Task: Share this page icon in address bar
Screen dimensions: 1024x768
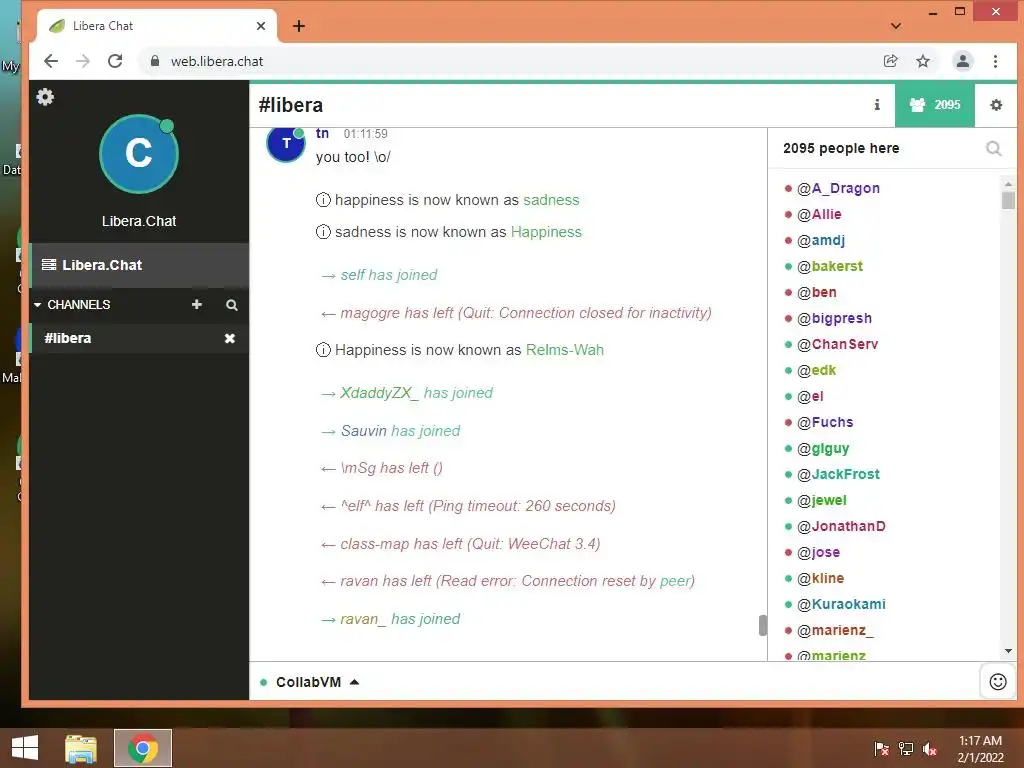Action: [890, 61]
